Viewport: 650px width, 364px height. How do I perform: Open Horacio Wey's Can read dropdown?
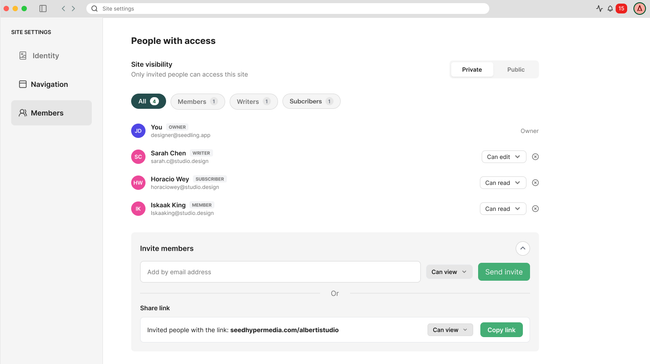(x=503, y=183)
